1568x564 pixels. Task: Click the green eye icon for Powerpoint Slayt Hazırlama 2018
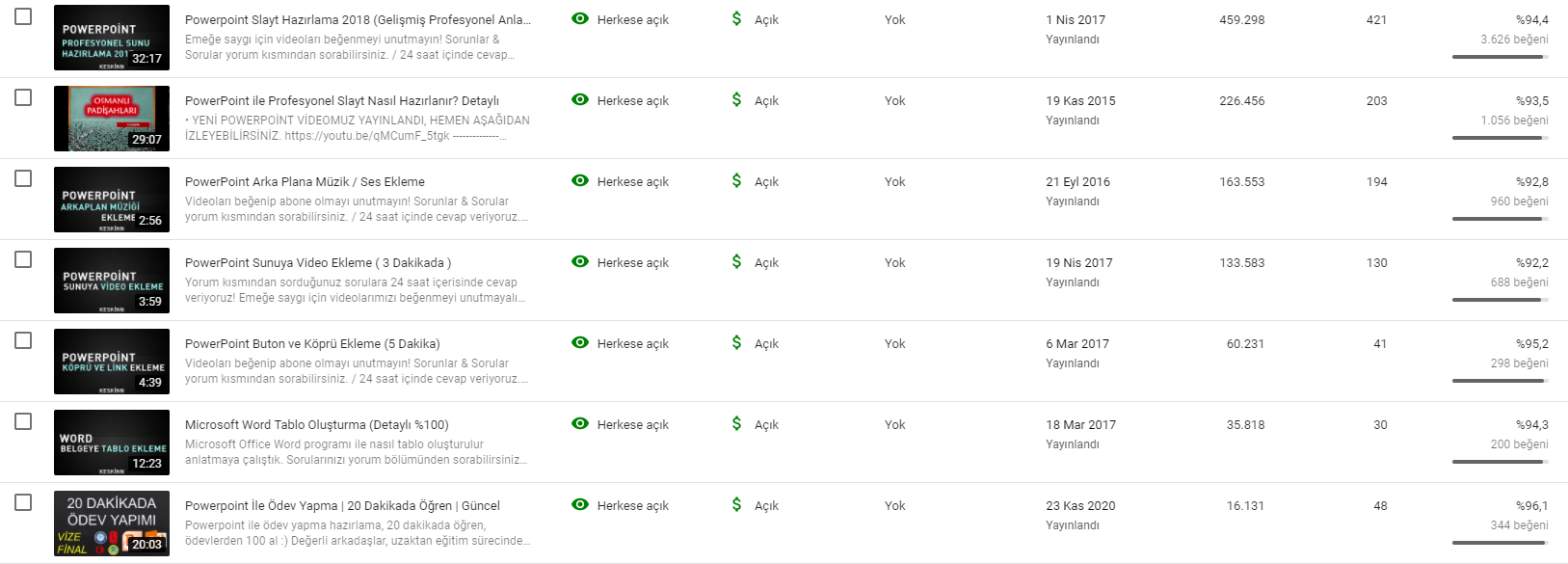(x=580, y=18)
